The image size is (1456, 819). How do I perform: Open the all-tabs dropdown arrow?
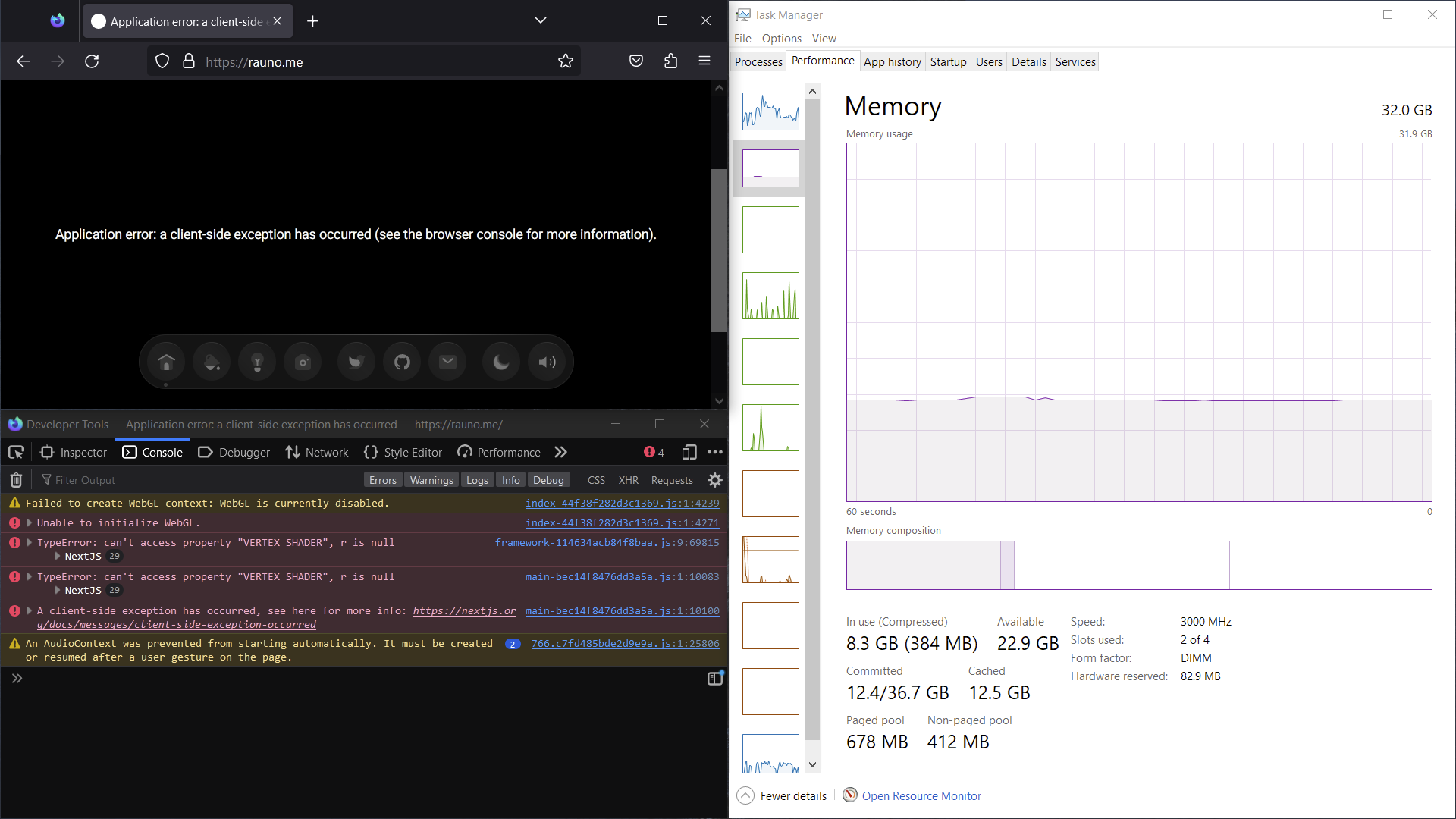540,20
